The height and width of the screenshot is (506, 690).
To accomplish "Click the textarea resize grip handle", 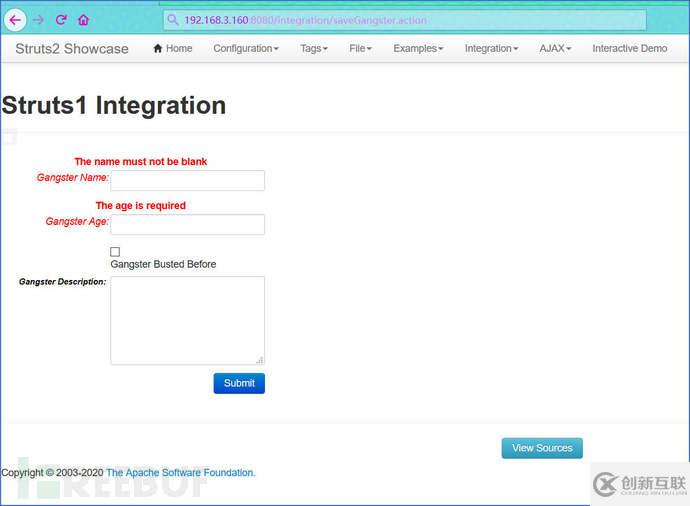I will pos(260,360).
